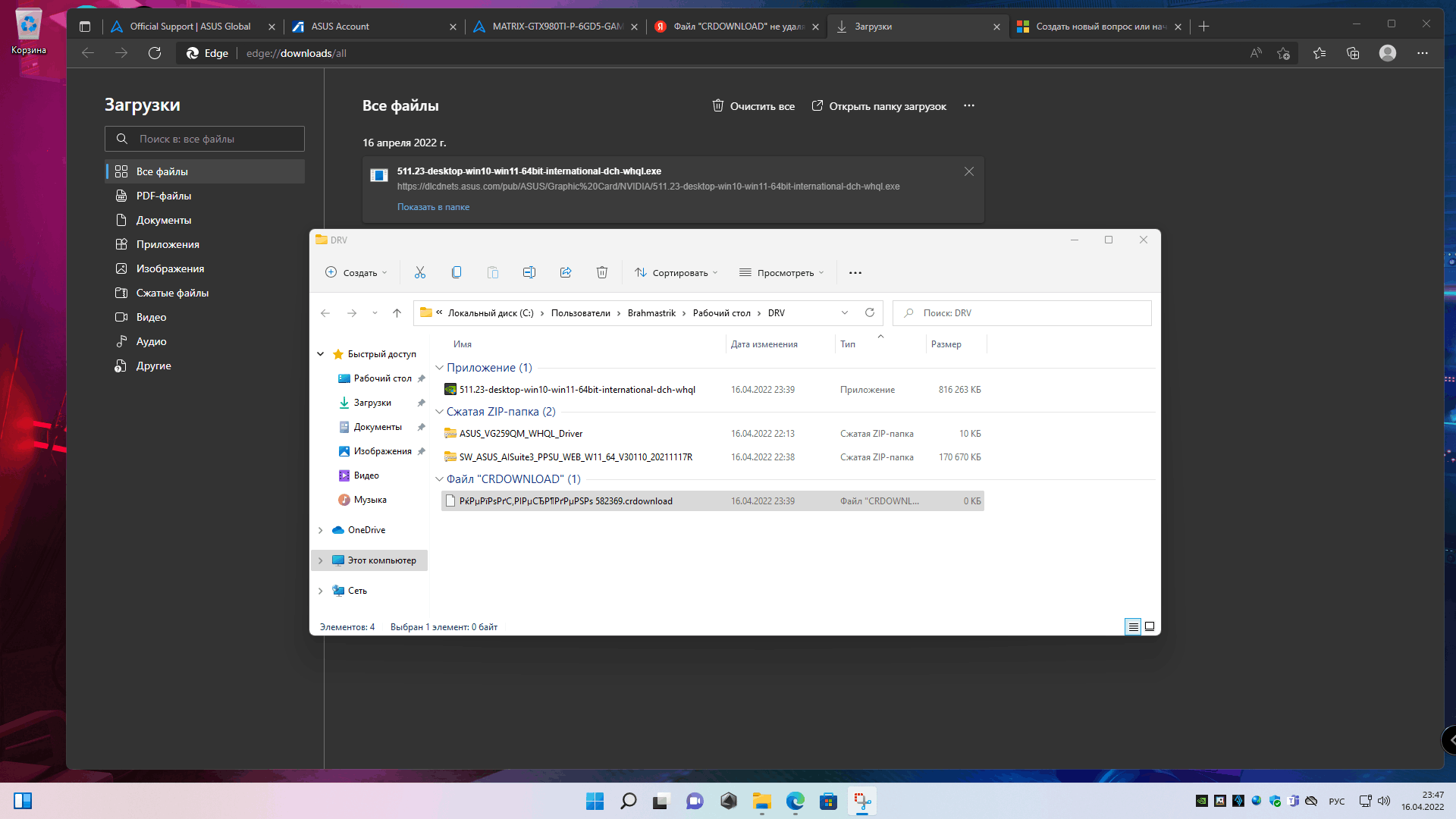This screenshot has height=819, width=1456.
Task: Click the Поиск: DRV search box
Action: (1022, 313)
